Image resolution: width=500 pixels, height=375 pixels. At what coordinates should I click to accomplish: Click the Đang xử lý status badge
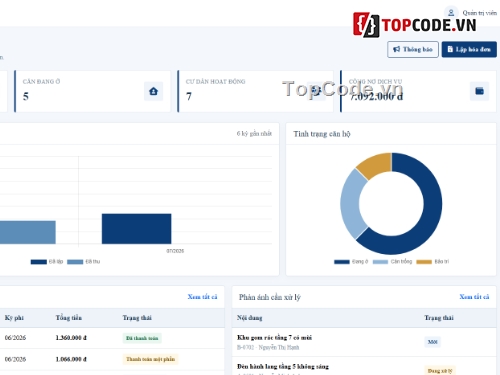(440, 370)
